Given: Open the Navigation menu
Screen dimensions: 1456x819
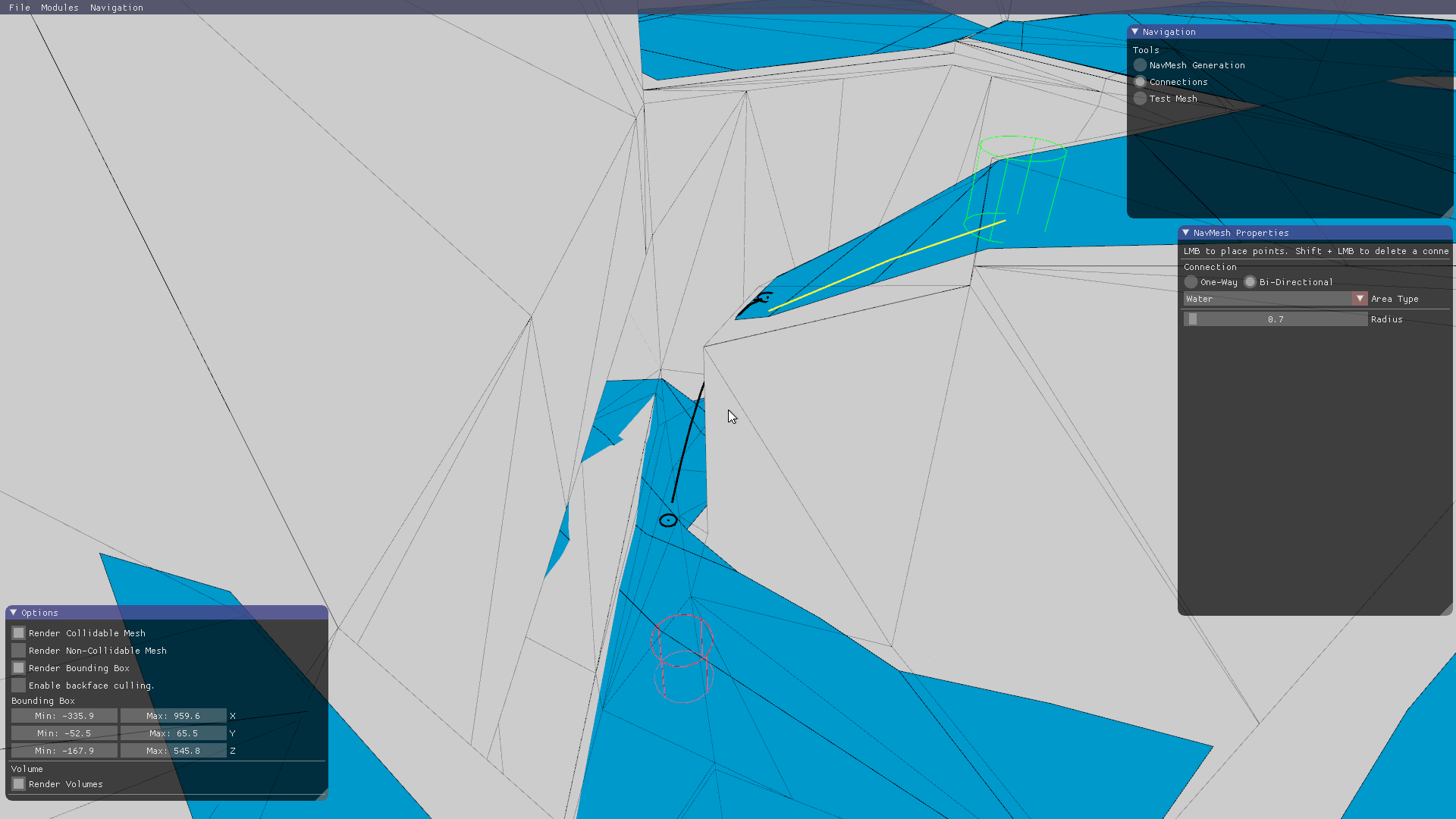Looking at the screenshot, I should (x=117, y=8).
